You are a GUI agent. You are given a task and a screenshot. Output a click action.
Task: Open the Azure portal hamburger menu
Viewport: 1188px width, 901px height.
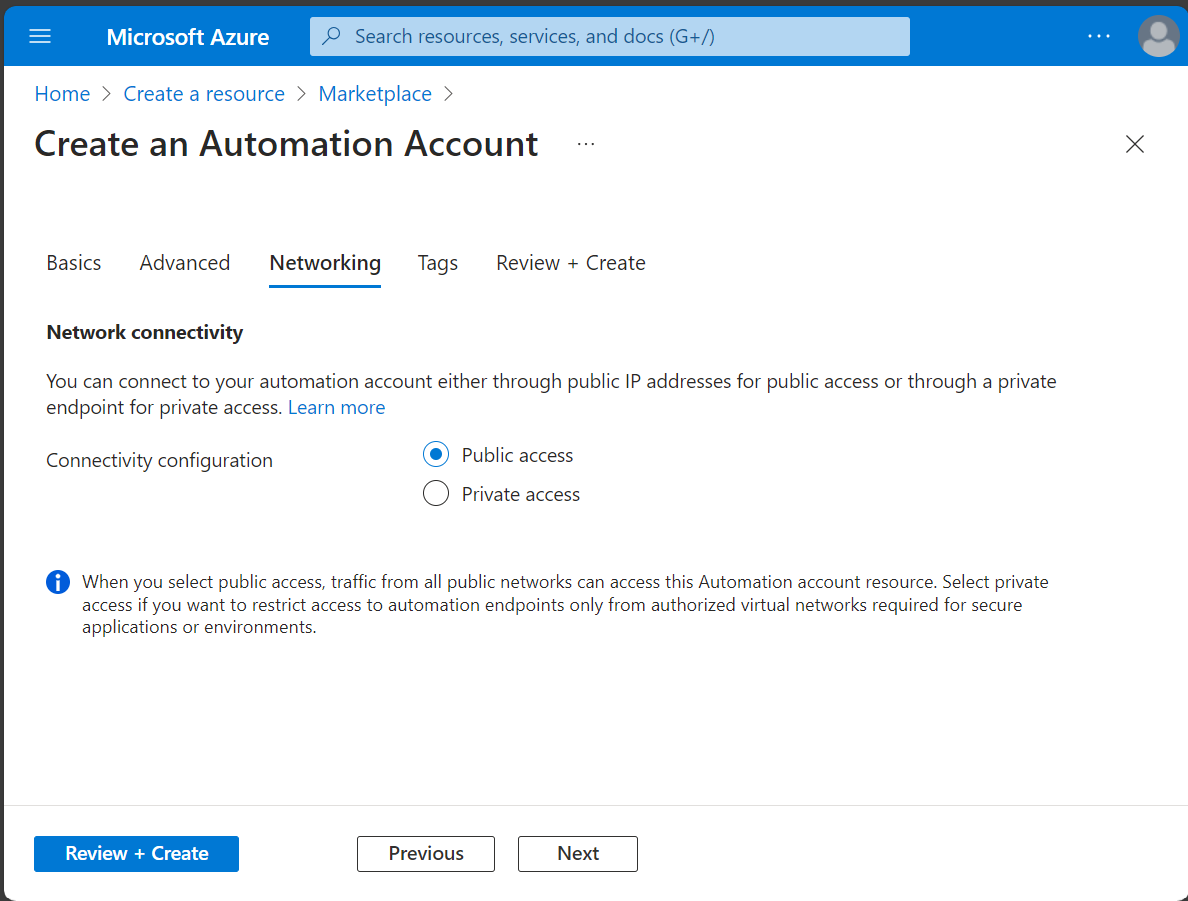pos(39,36)
